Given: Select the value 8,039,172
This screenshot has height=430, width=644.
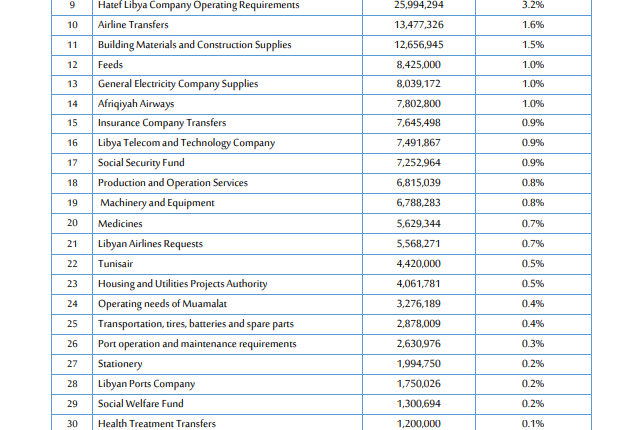Looking at the screenshot, I should tap(419, 84).
